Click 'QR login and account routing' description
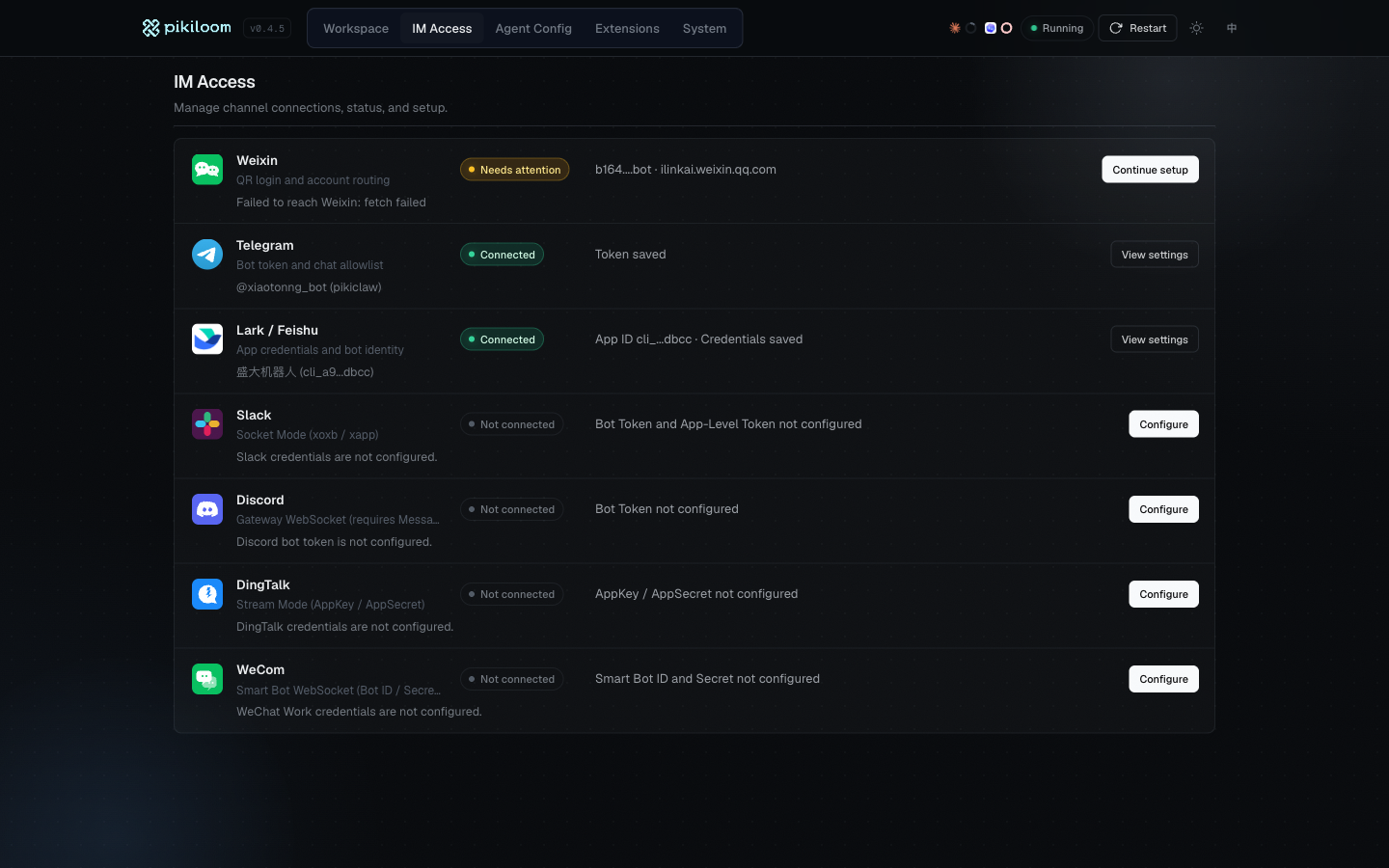This screenshot has height=868, width=1389. point(313,180)
